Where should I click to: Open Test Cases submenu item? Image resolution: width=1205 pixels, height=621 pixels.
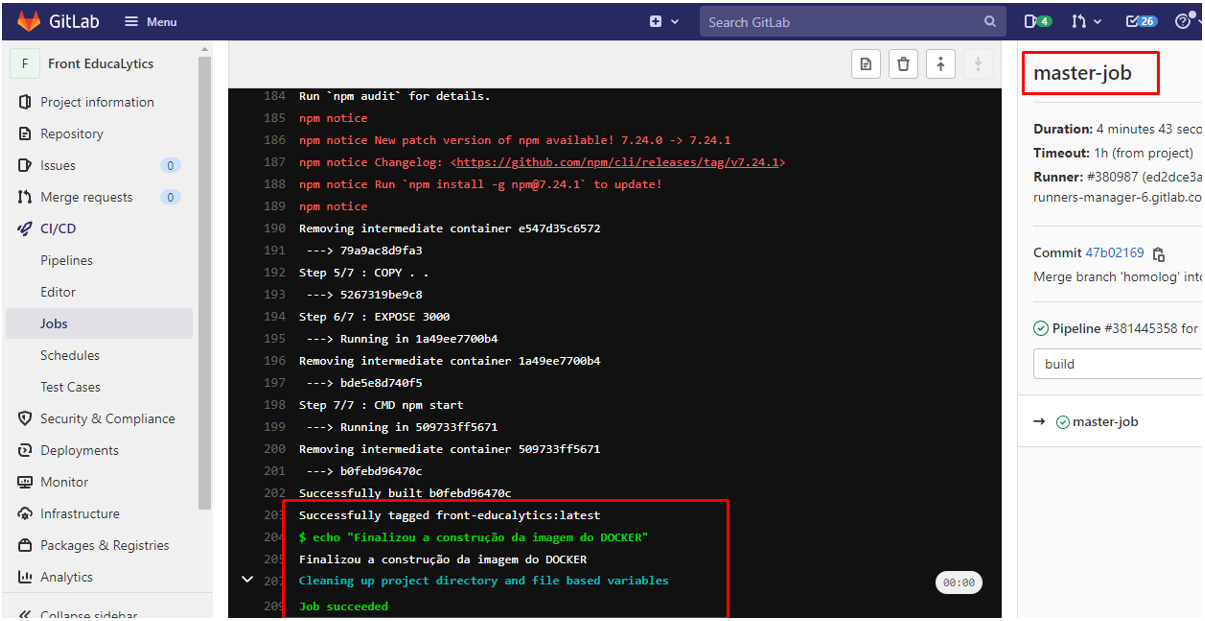[x=70, y=387]
